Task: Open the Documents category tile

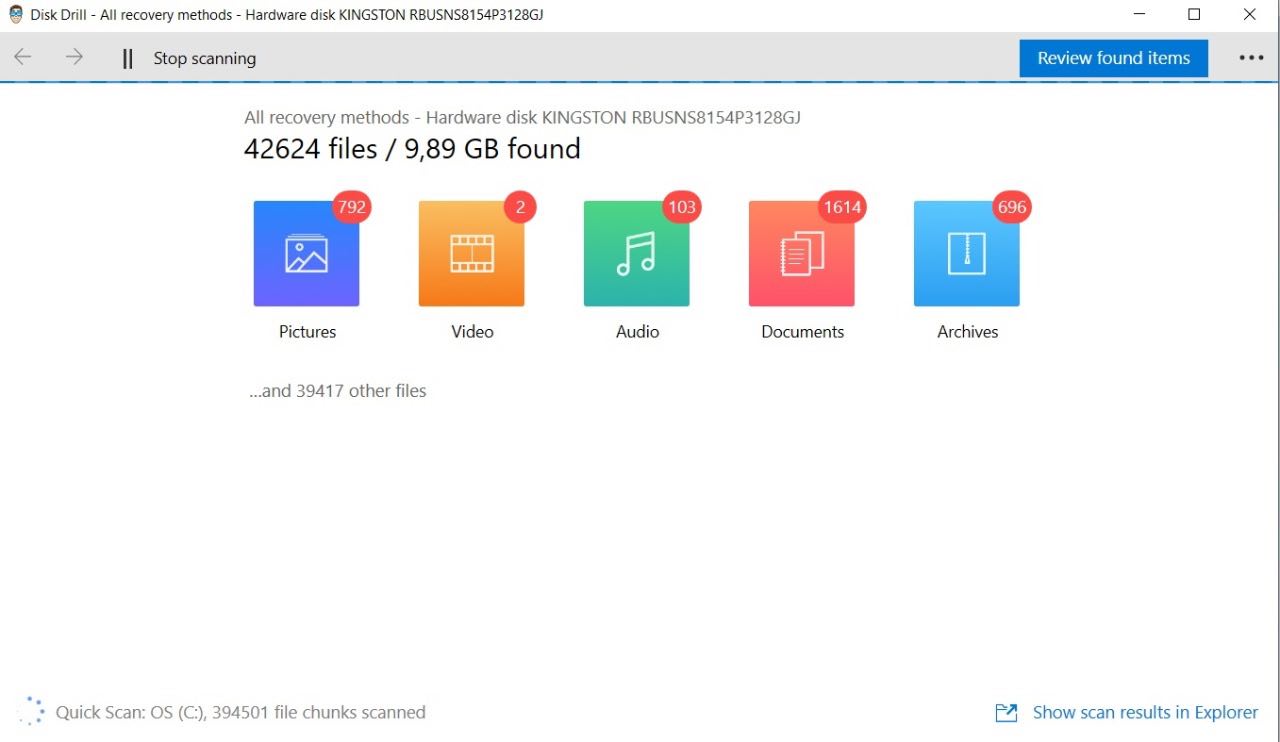Action: pos(801,254)
